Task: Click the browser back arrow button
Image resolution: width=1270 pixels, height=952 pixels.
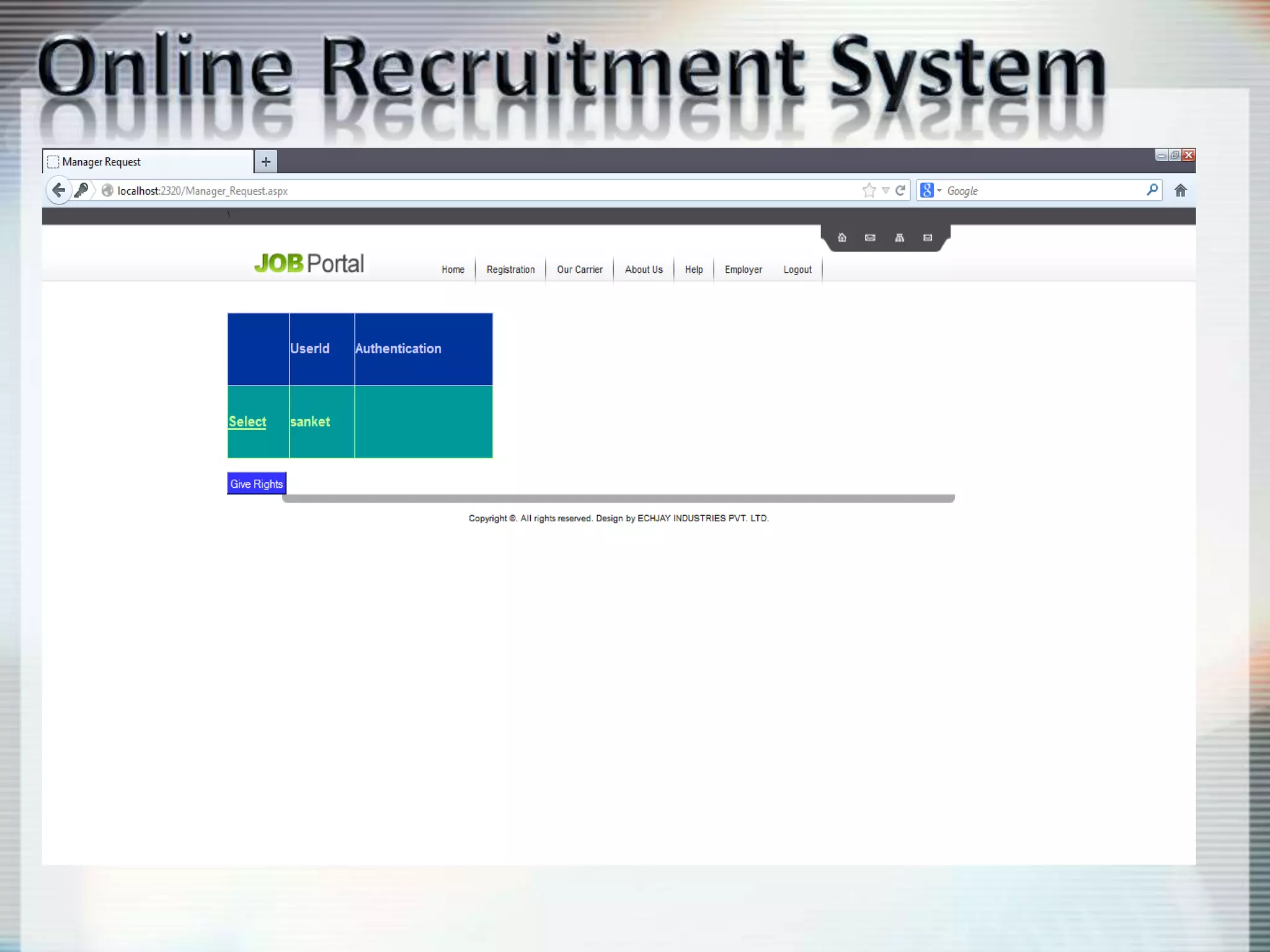Action: [x=59, y=190]
